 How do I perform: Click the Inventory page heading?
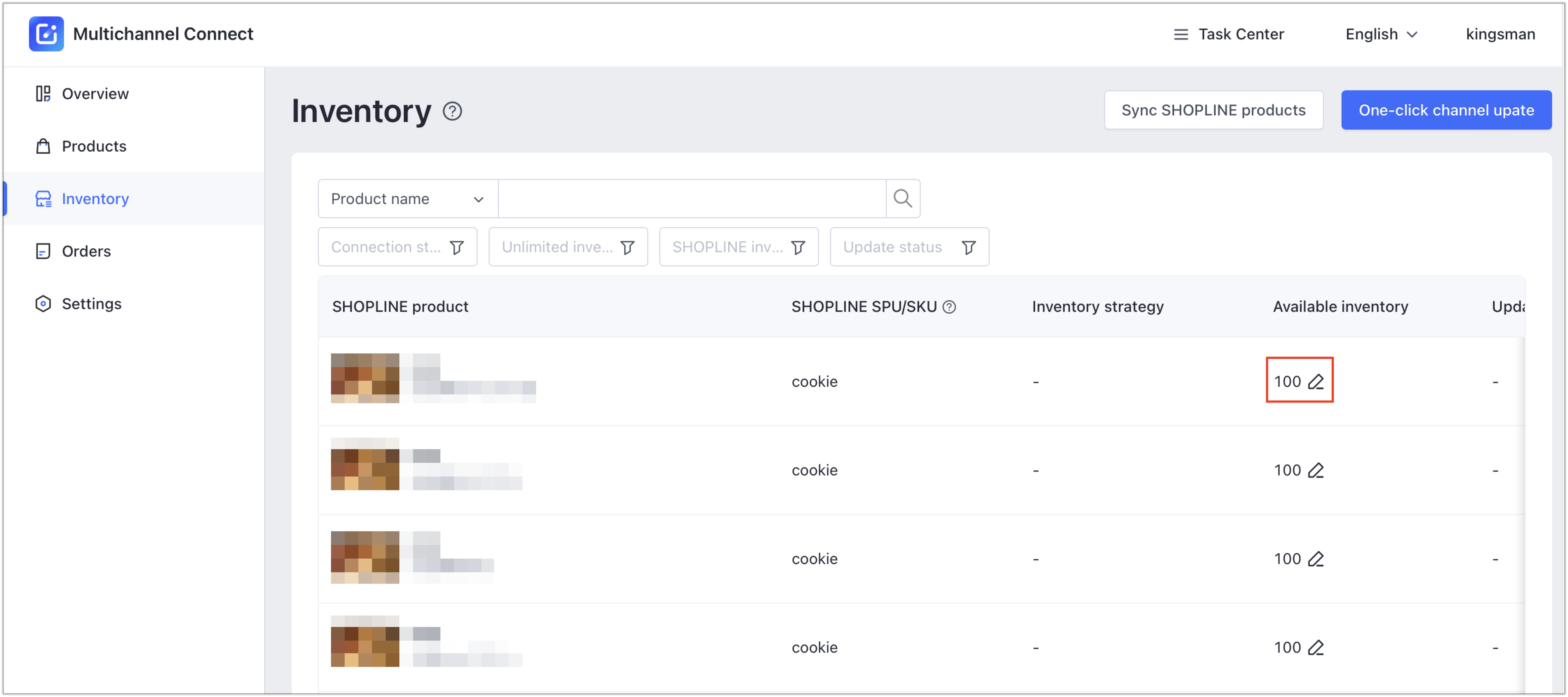click(362, 111)
